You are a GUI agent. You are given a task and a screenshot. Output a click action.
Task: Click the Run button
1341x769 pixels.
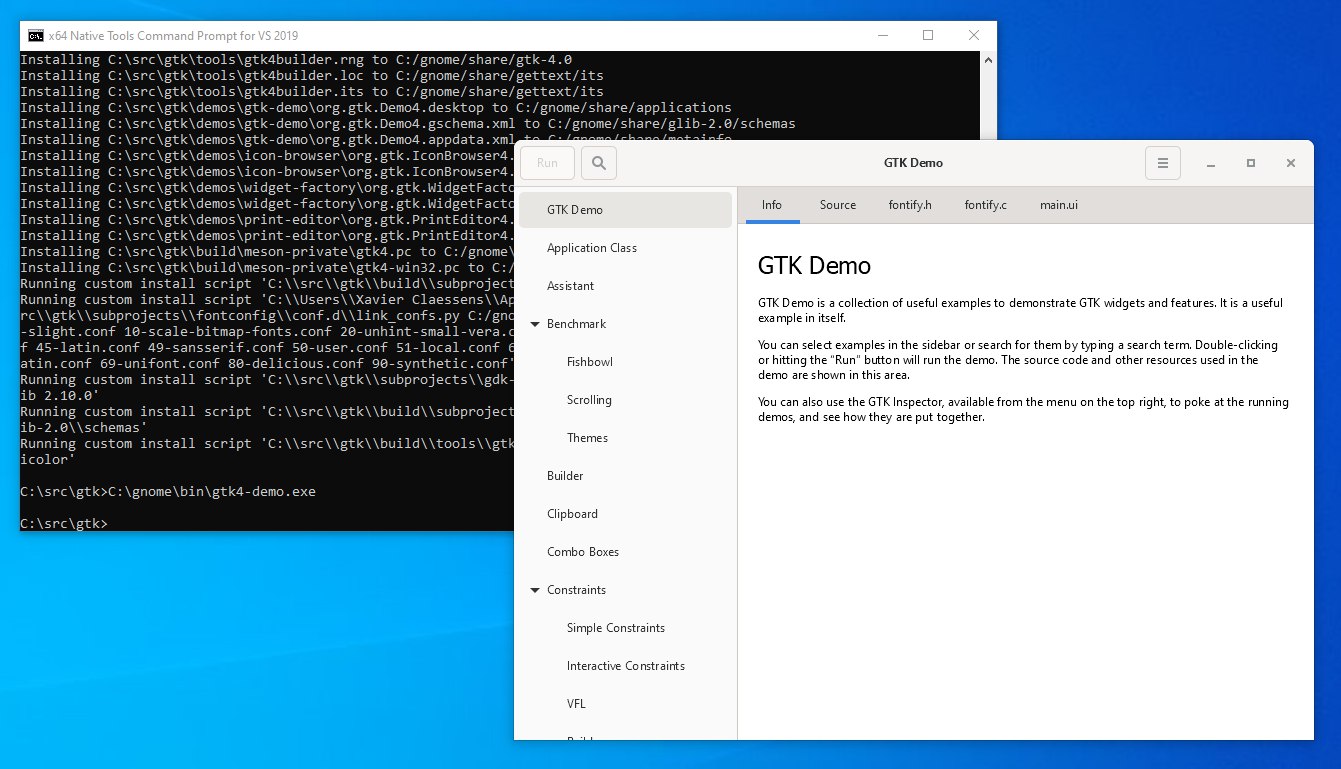pos(547,163)
